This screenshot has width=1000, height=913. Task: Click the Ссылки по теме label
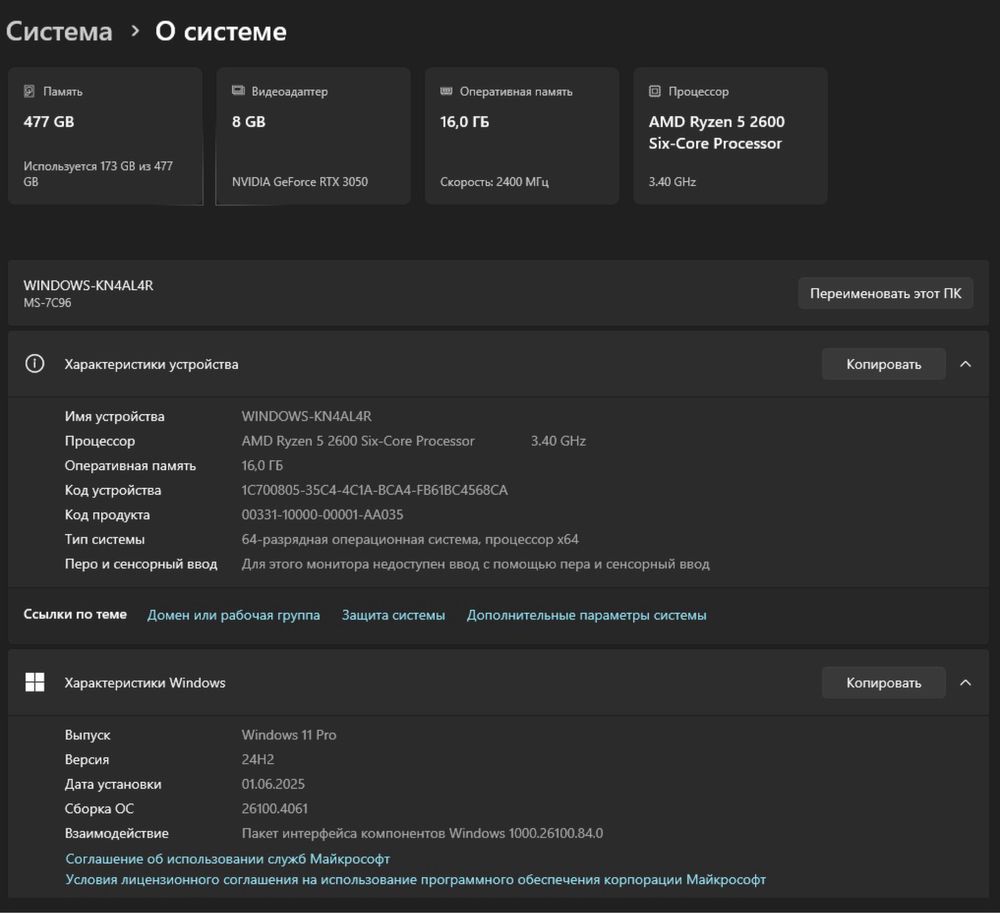coord(75,614)
